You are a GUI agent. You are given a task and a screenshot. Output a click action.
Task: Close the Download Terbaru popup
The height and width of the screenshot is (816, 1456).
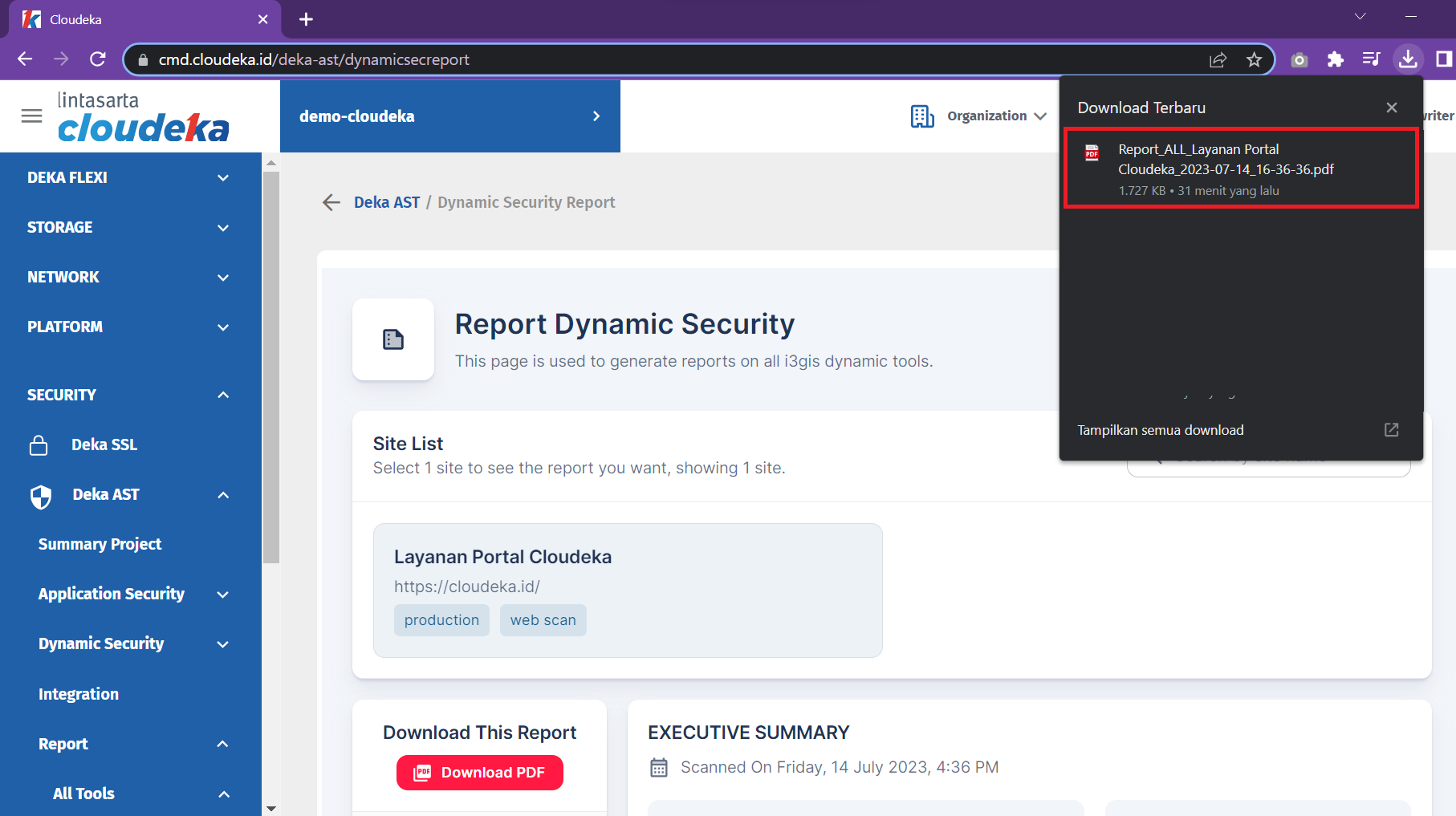click(1392, 108)
